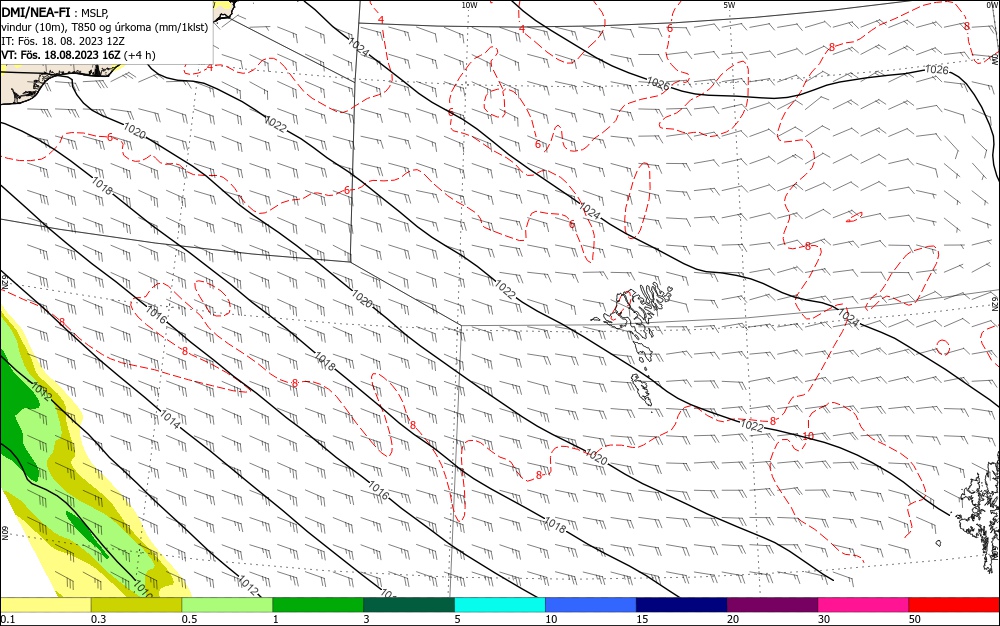Image resolution: width=1000 pixels, height=626 pixels.
Task: Pick the dark green 3 mm legend swatch
Action: 409,605
